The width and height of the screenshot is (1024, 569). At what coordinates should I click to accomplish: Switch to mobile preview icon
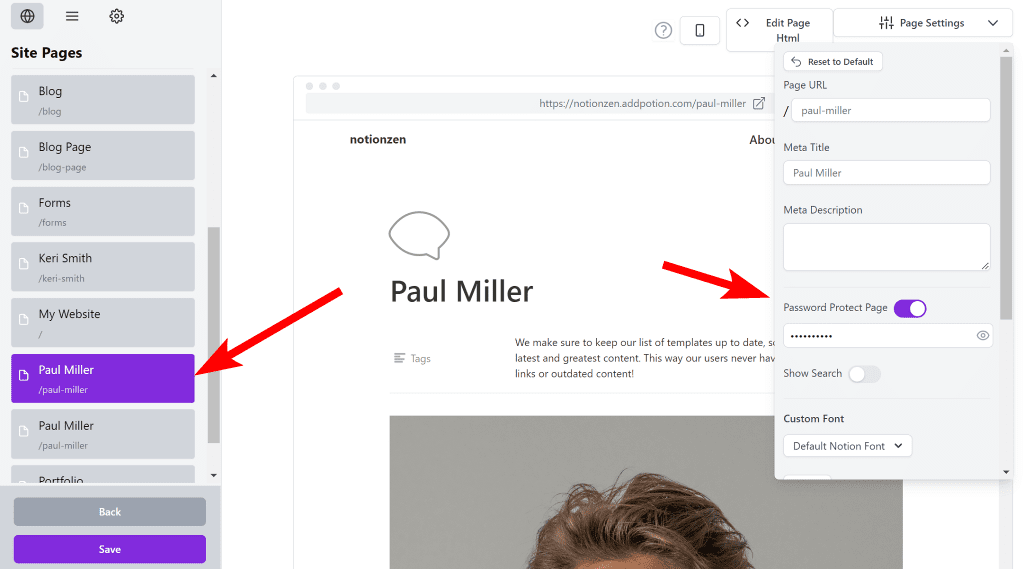700,31
